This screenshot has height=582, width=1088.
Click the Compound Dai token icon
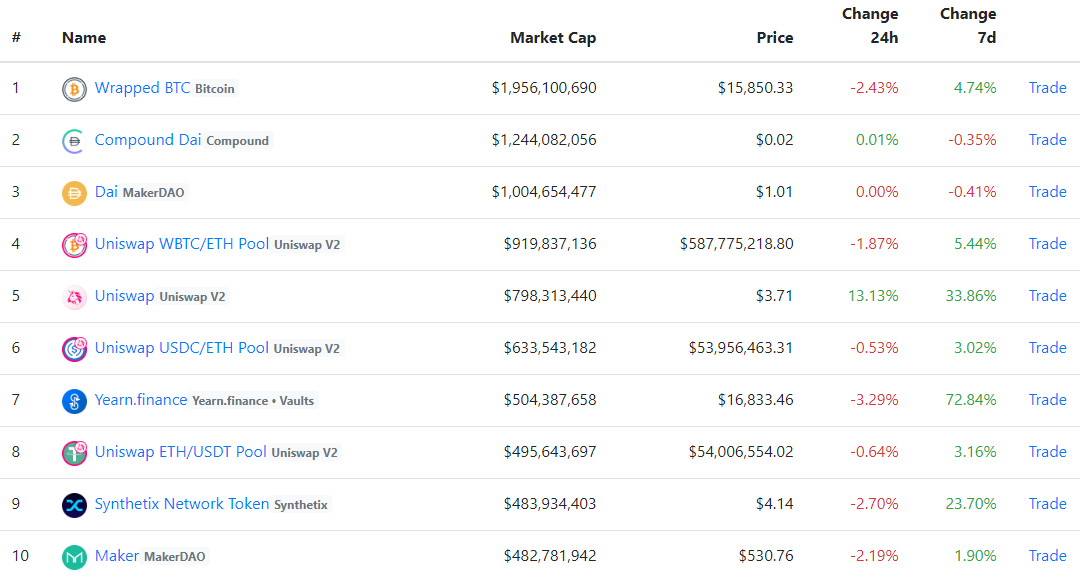[74, 141]
